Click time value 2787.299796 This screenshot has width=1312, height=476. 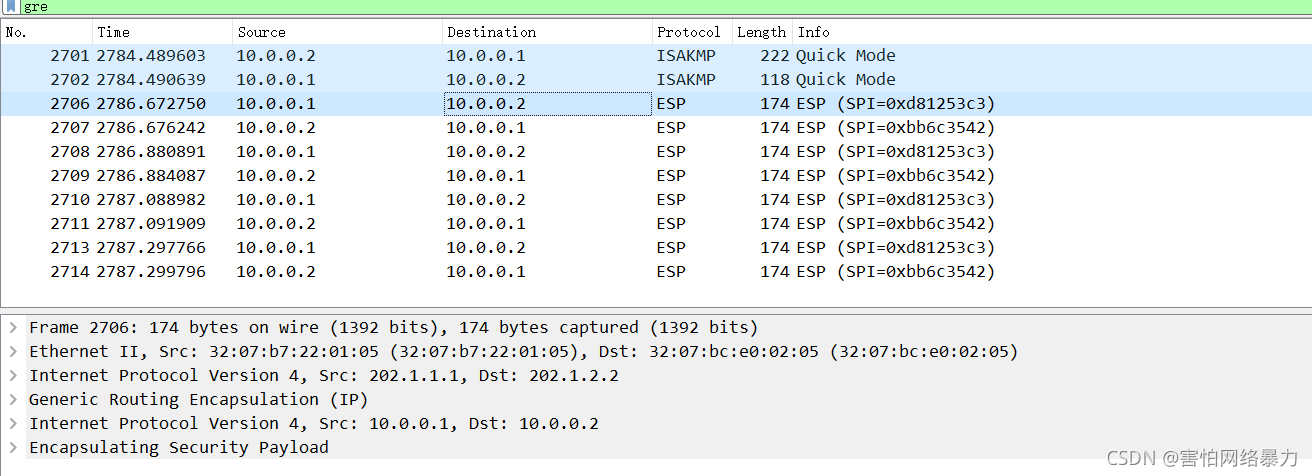point(151,272)
